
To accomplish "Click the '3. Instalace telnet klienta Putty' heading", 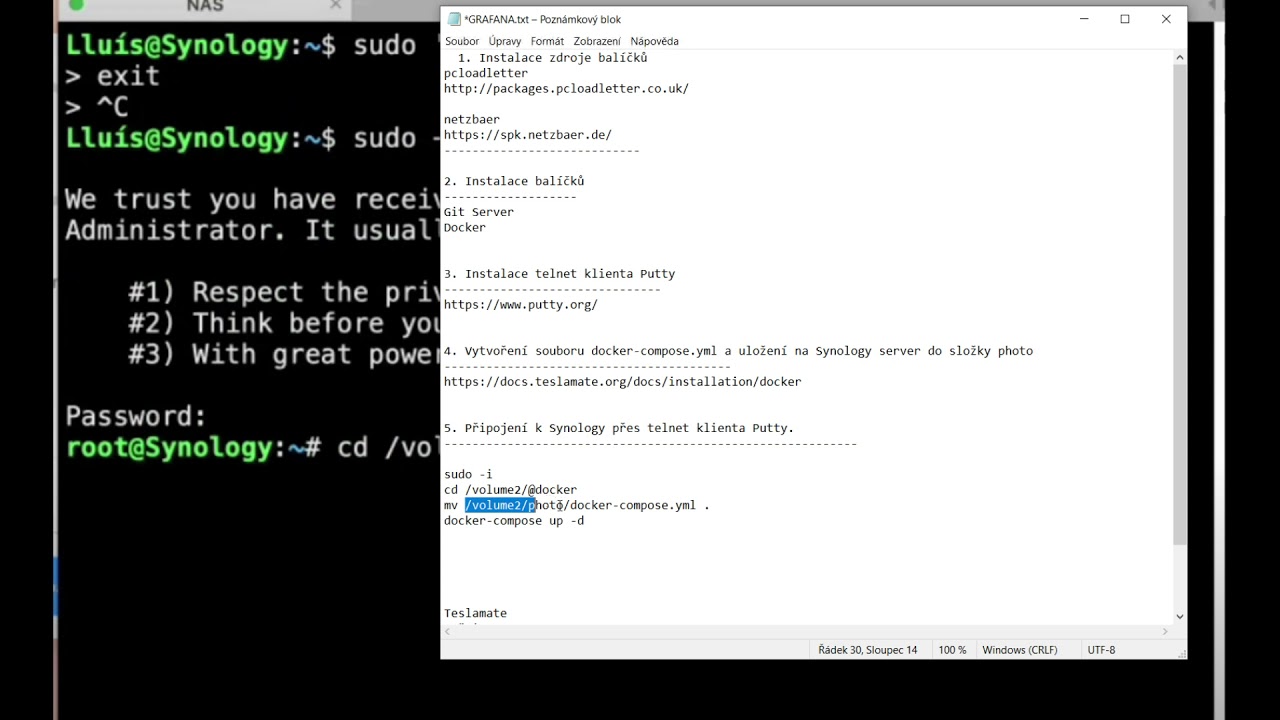I will click(x=559, y=273).
